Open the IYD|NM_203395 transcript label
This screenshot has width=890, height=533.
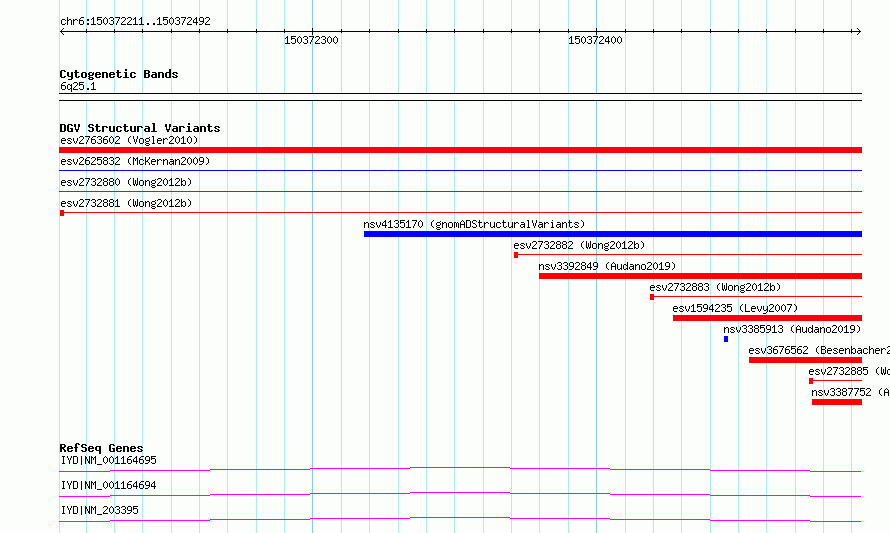99,510
